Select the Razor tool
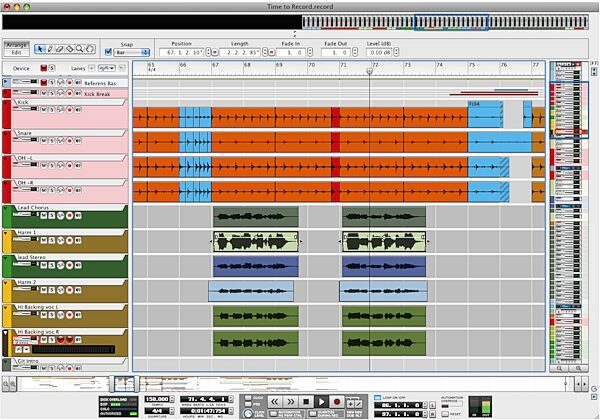600x420 pixels. point(70,49)
